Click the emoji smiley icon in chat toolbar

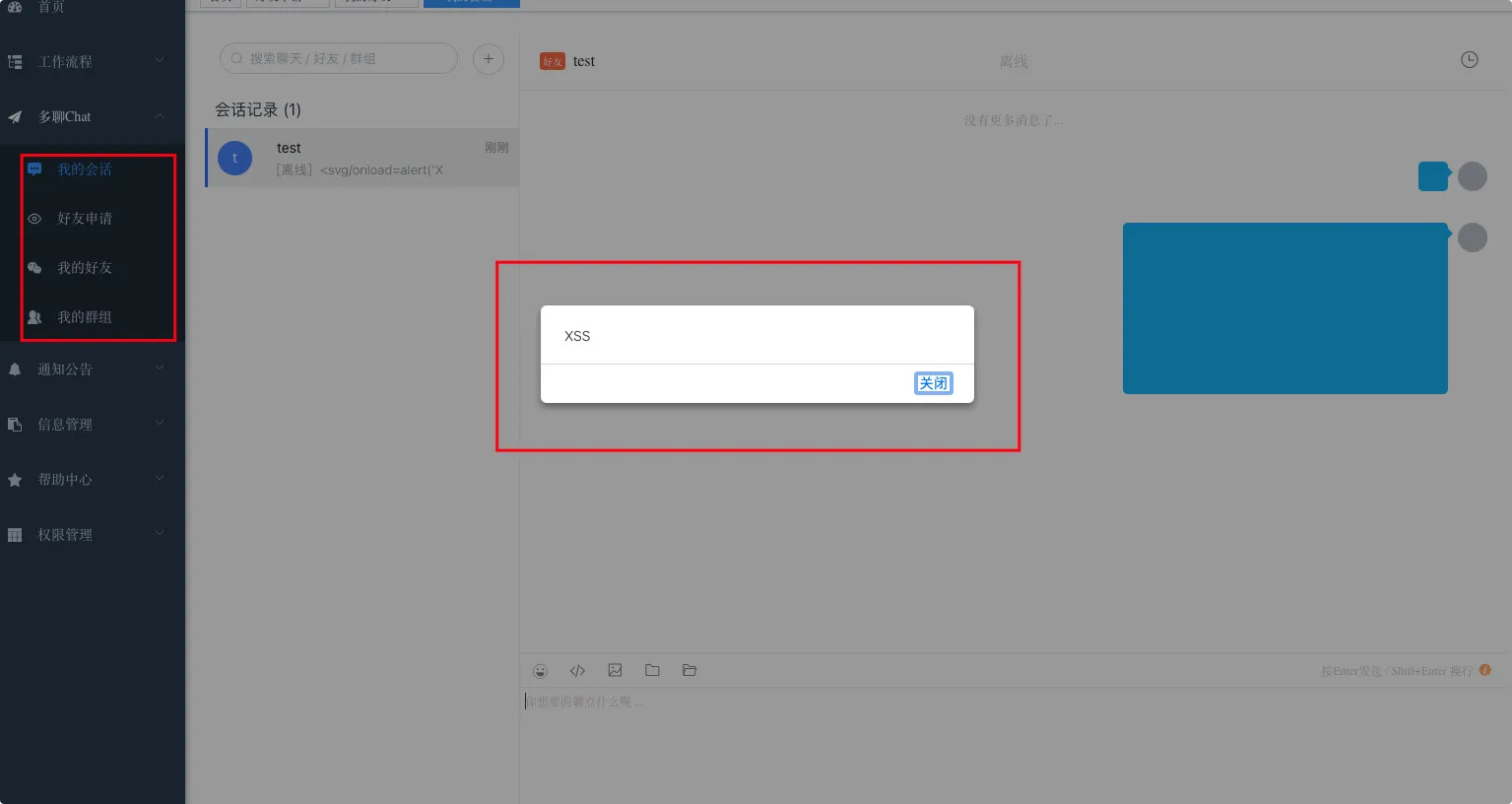[540, 671]
